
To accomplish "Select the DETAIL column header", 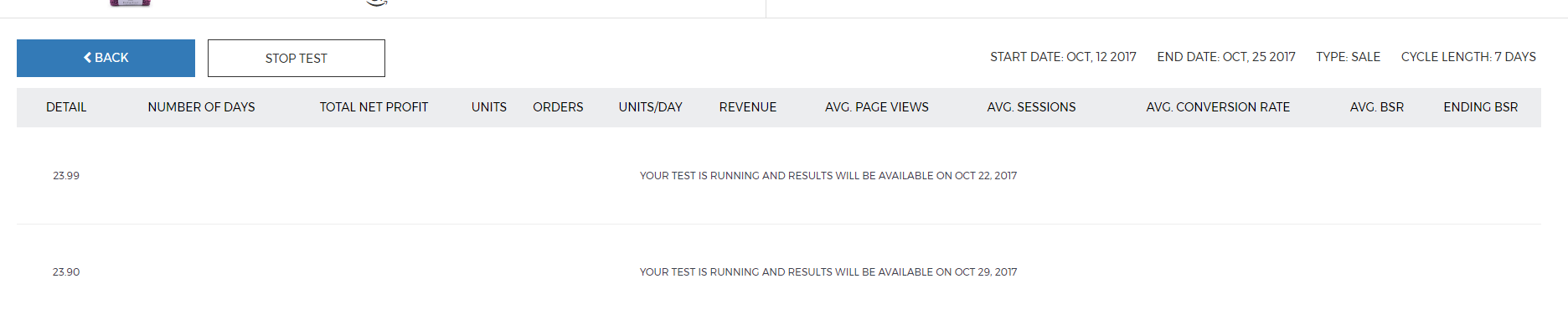I will coord(66,107).
